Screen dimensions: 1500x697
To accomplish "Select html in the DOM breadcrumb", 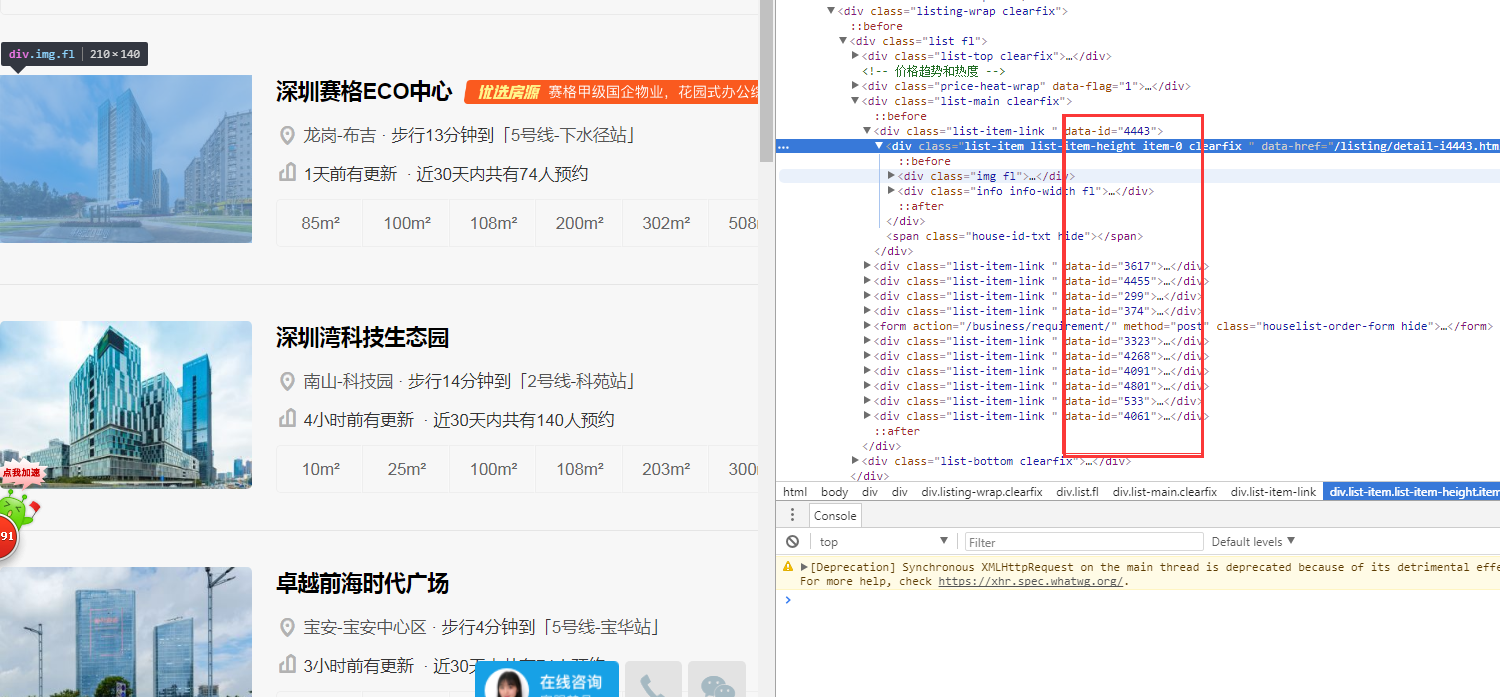I will click(x=795, y=492).
